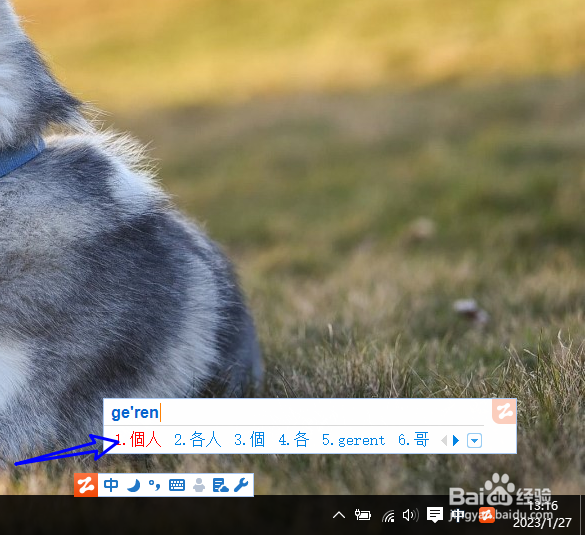Open the orange IME logo on status bar

(86, 485)
